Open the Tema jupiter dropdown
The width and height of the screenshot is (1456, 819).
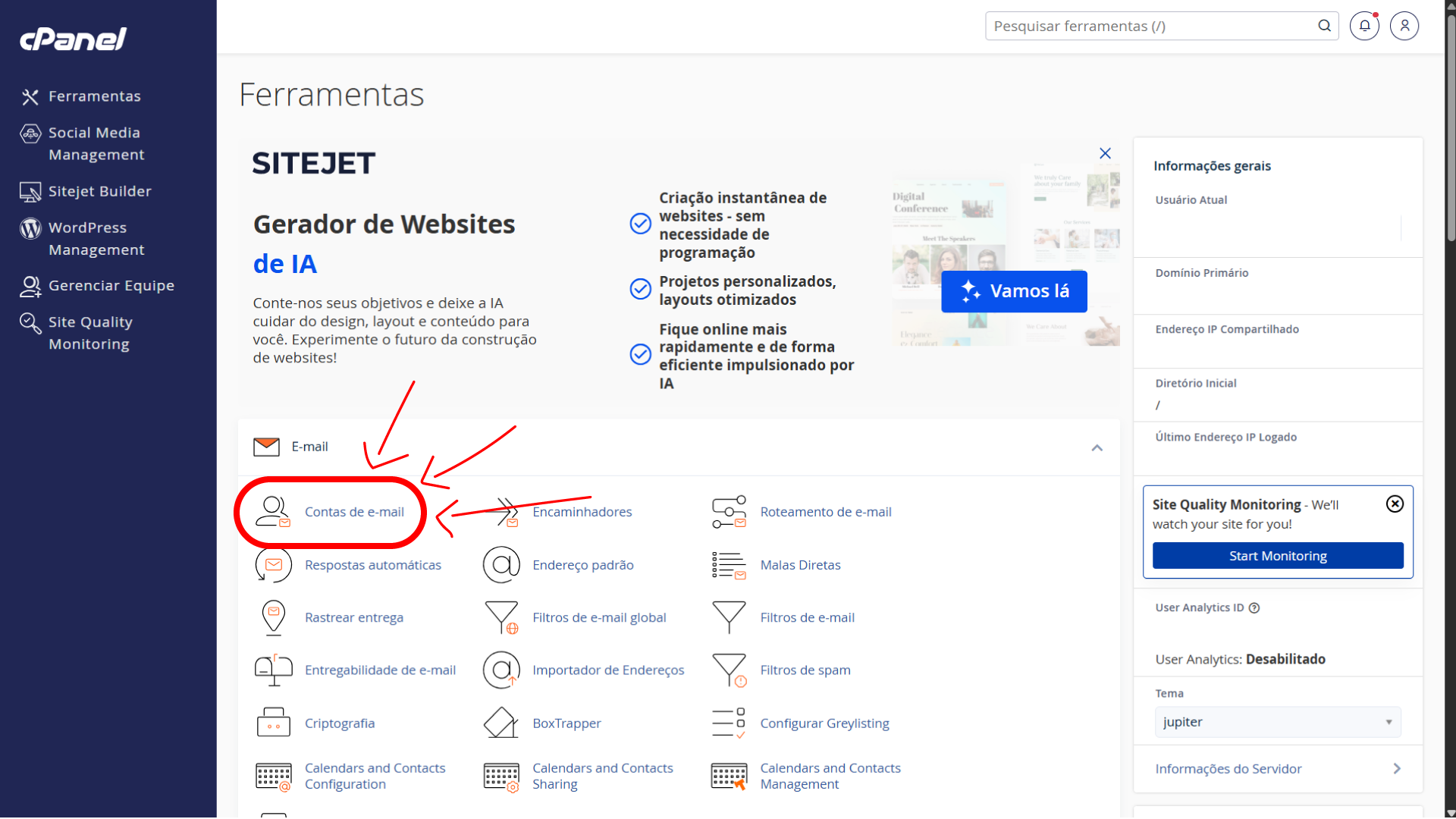1278,722
